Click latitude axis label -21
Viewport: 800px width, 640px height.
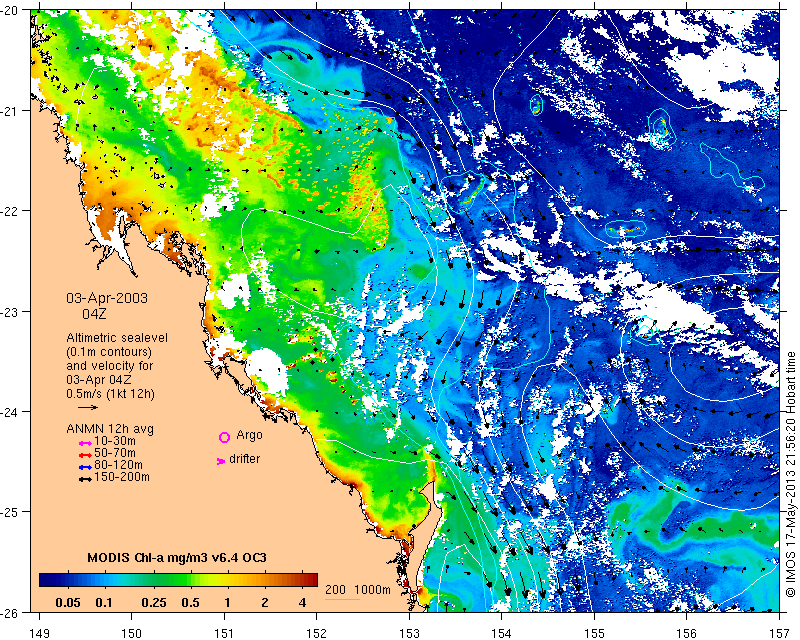[x=9, y=111]
